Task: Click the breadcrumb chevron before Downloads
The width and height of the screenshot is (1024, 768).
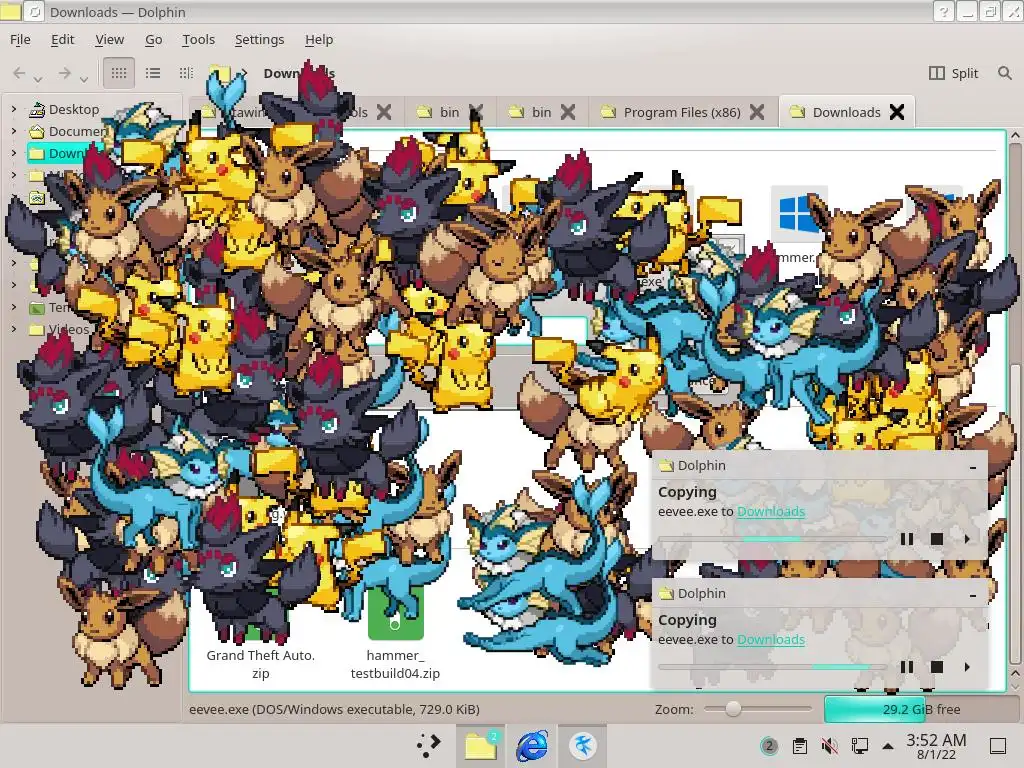Action: (244, 72)
